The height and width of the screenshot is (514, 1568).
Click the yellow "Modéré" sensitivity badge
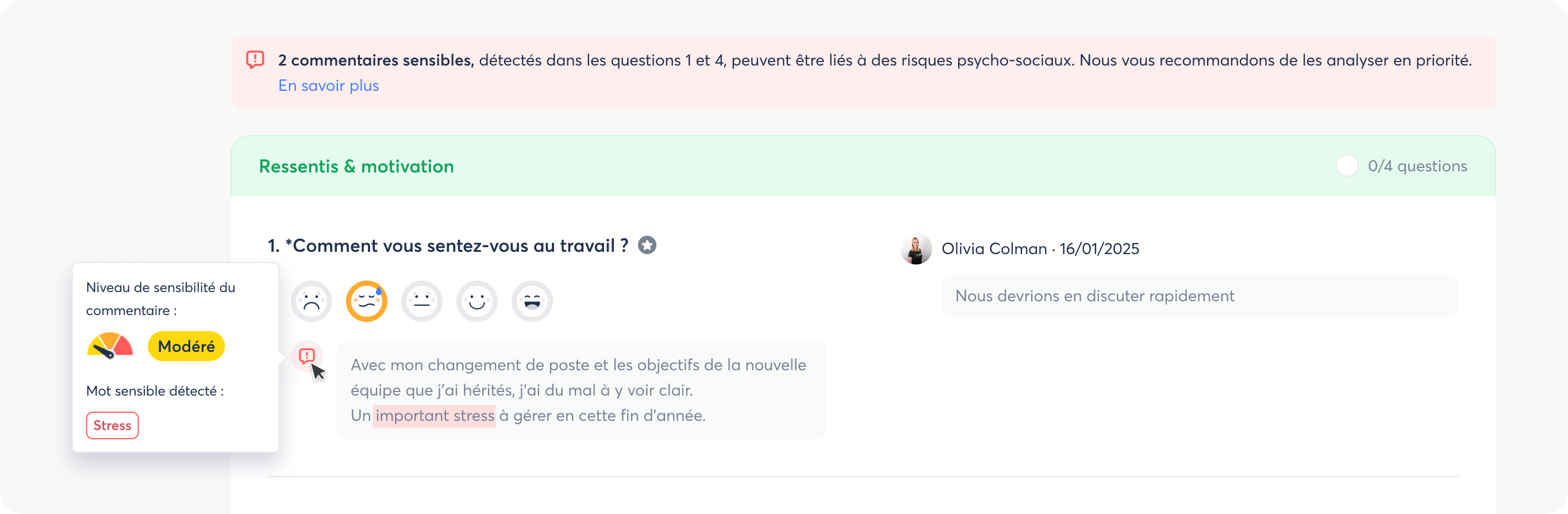click(x=186, y=347)
